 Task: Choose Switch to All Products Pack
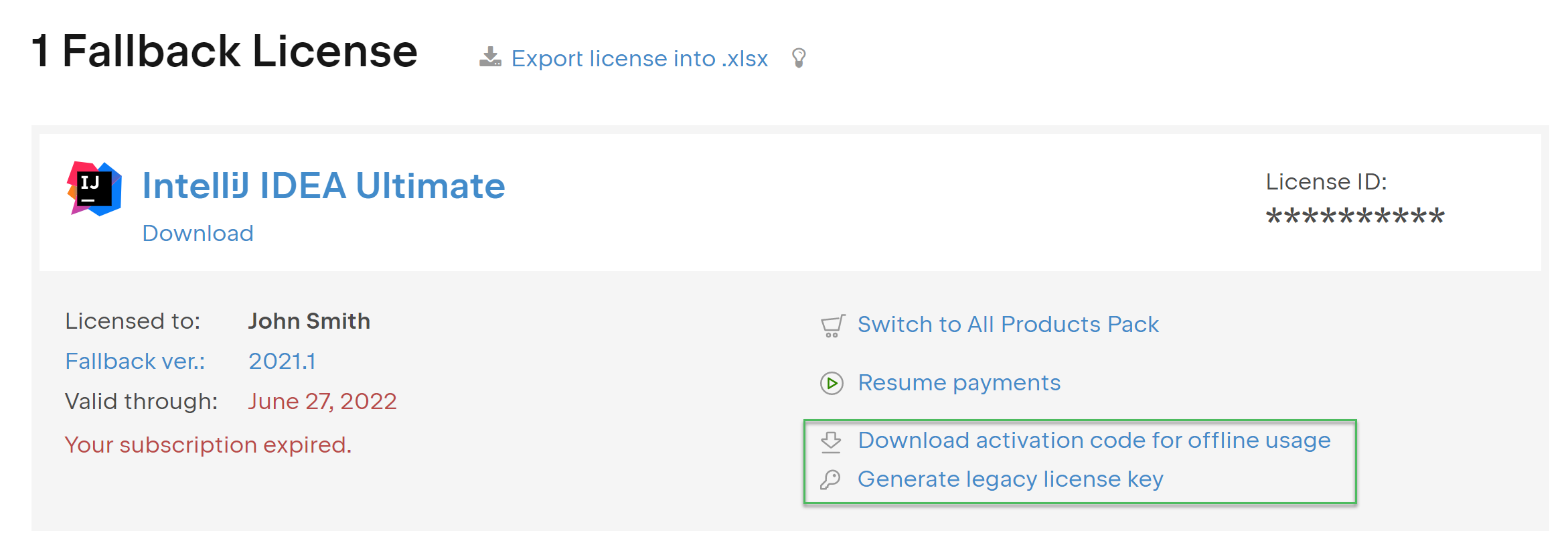tap(1008, 325)
